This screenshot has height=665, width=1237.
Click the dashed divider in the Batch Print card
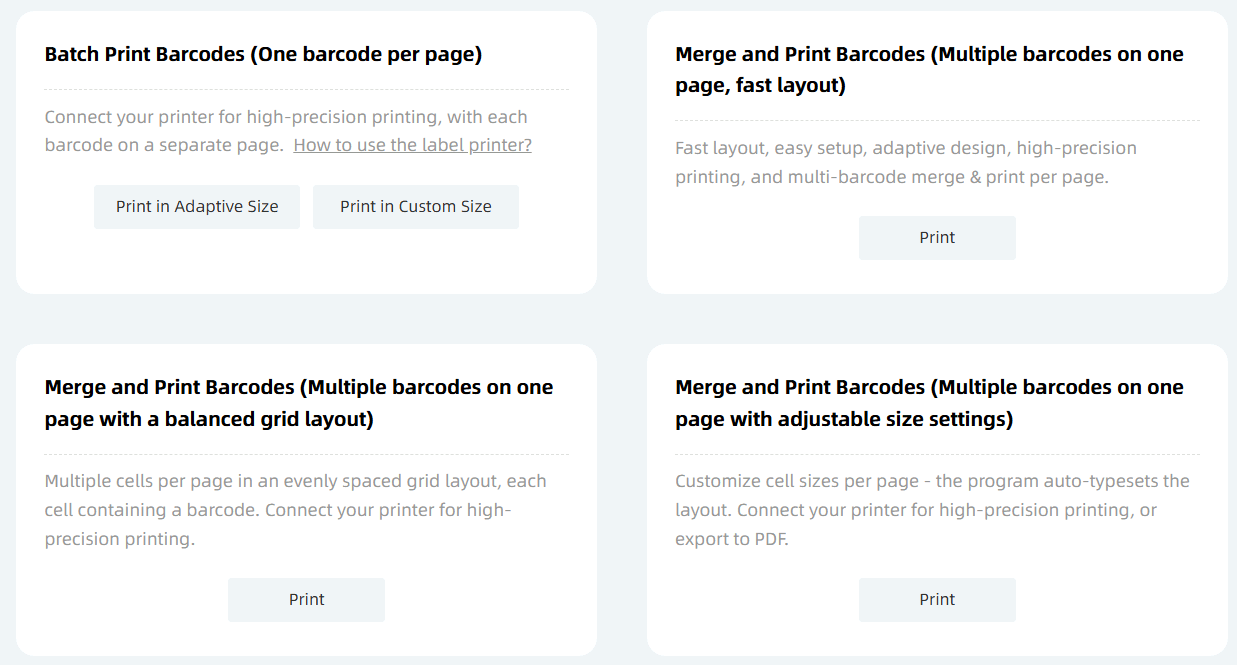coord(306,90)
